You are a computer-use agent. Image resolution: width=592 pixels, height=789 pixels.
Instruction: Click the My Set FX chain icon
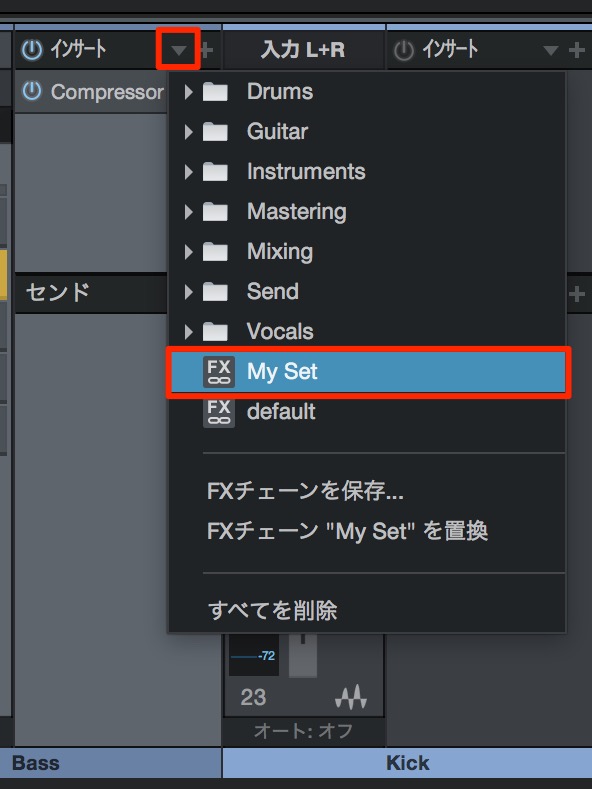click(x=218, y=372)
